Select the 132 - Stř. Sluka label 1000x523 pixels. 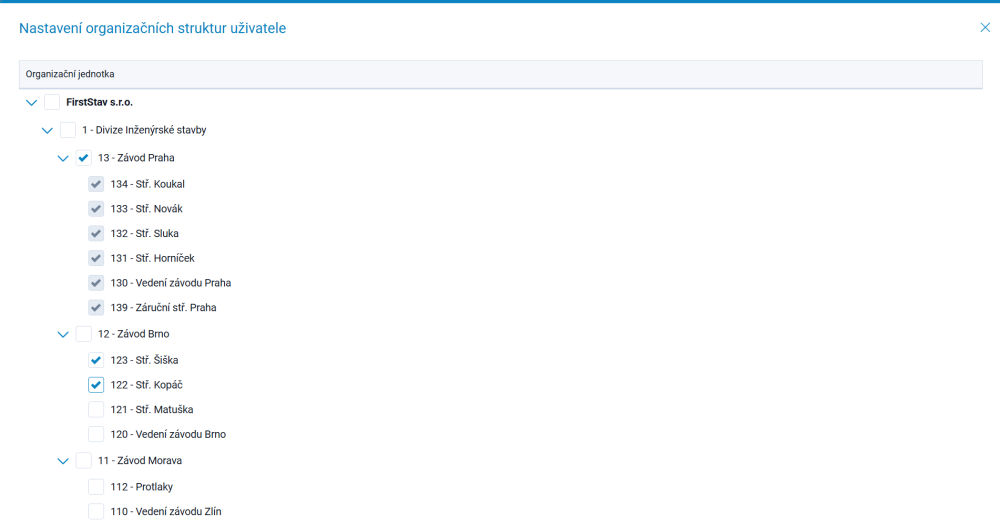[x=144, y=233]
